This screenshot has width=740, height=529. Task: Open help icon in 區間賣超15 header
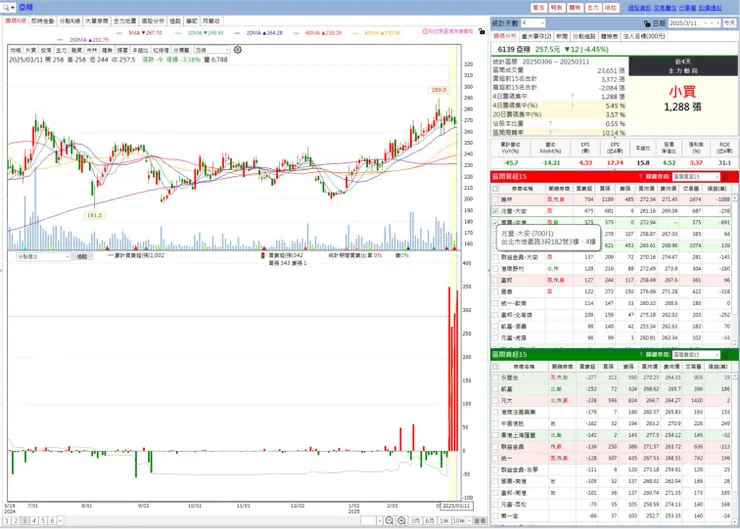(x=640, y=354)
